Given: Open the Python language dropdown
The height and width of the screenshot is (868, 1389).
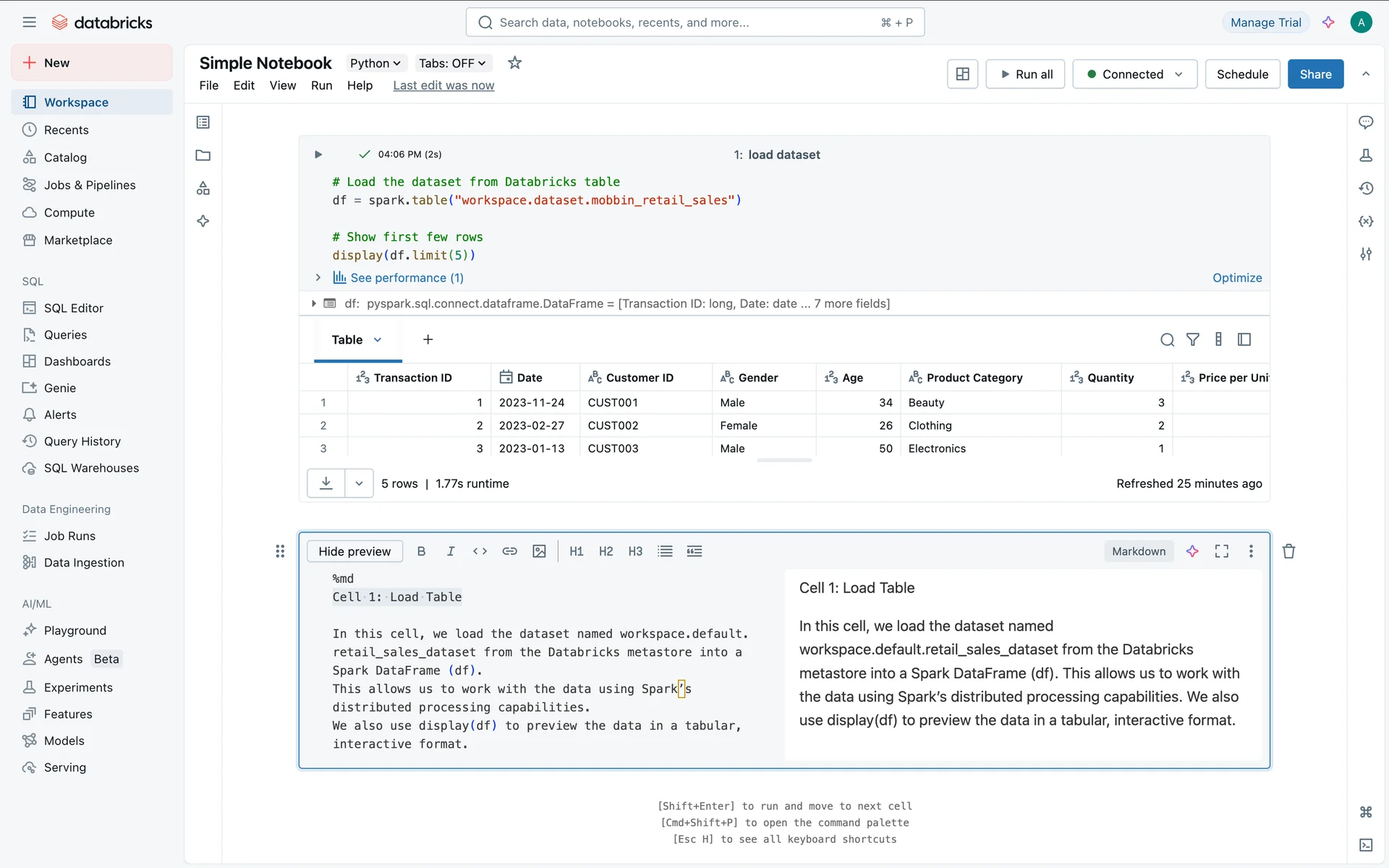Looking at the screenshot, I should (x=375, y=63).
